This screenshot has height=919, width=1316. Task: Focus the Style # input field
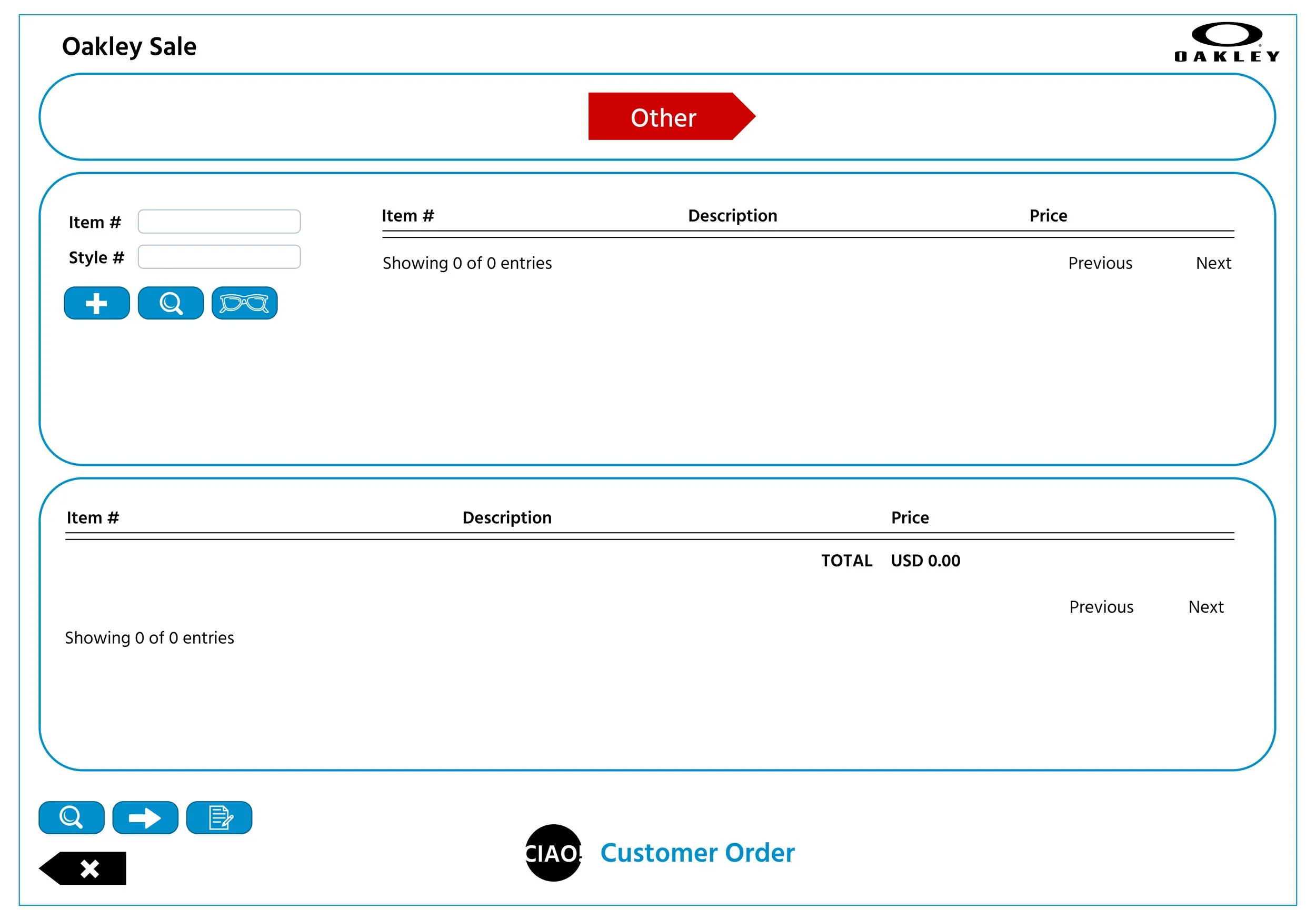(219, 257)
